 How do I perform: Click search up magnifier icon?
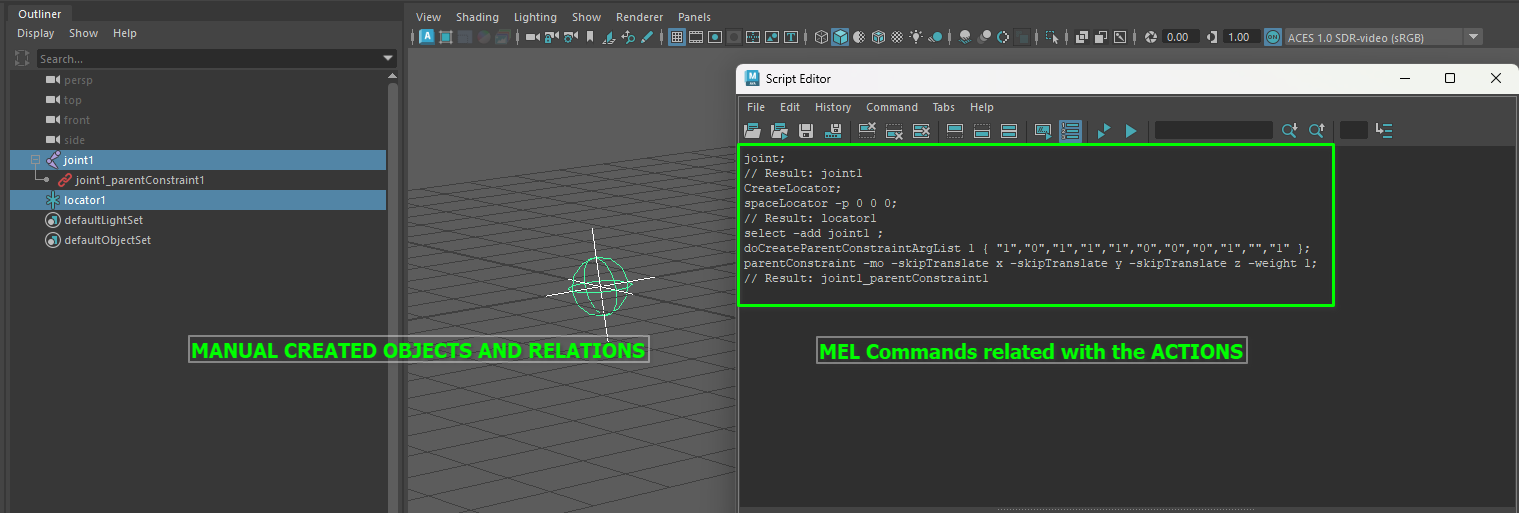point(1316,130)
